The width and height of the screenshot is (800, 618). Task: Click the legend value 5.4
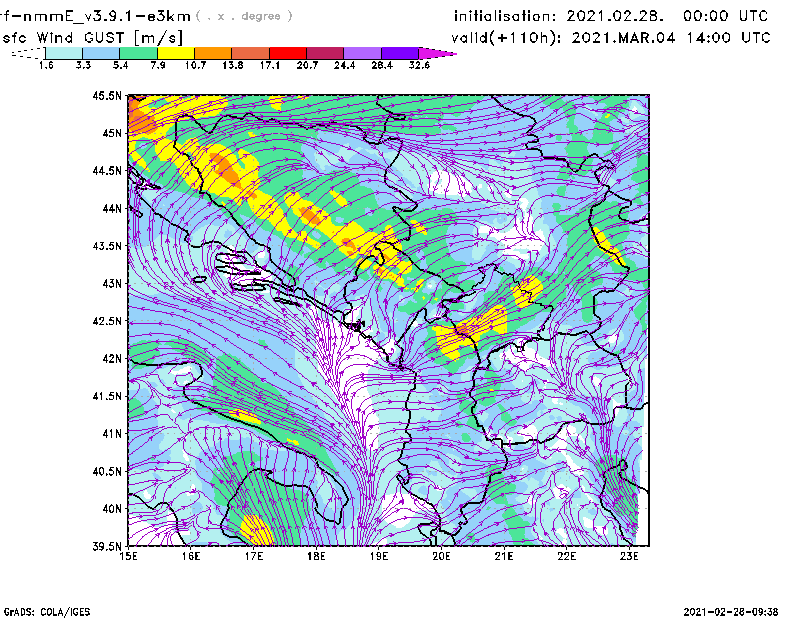click(120, 65)
